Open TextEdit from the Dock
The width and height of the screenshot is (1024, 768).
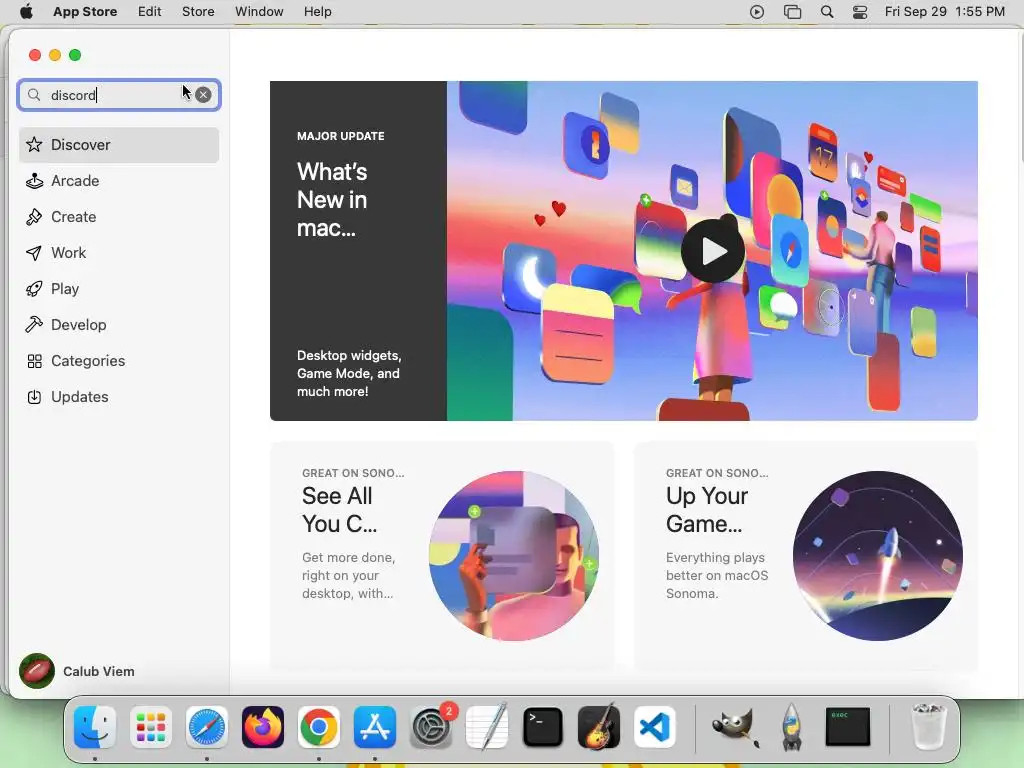pyautogui.click(x=487, y=727)
